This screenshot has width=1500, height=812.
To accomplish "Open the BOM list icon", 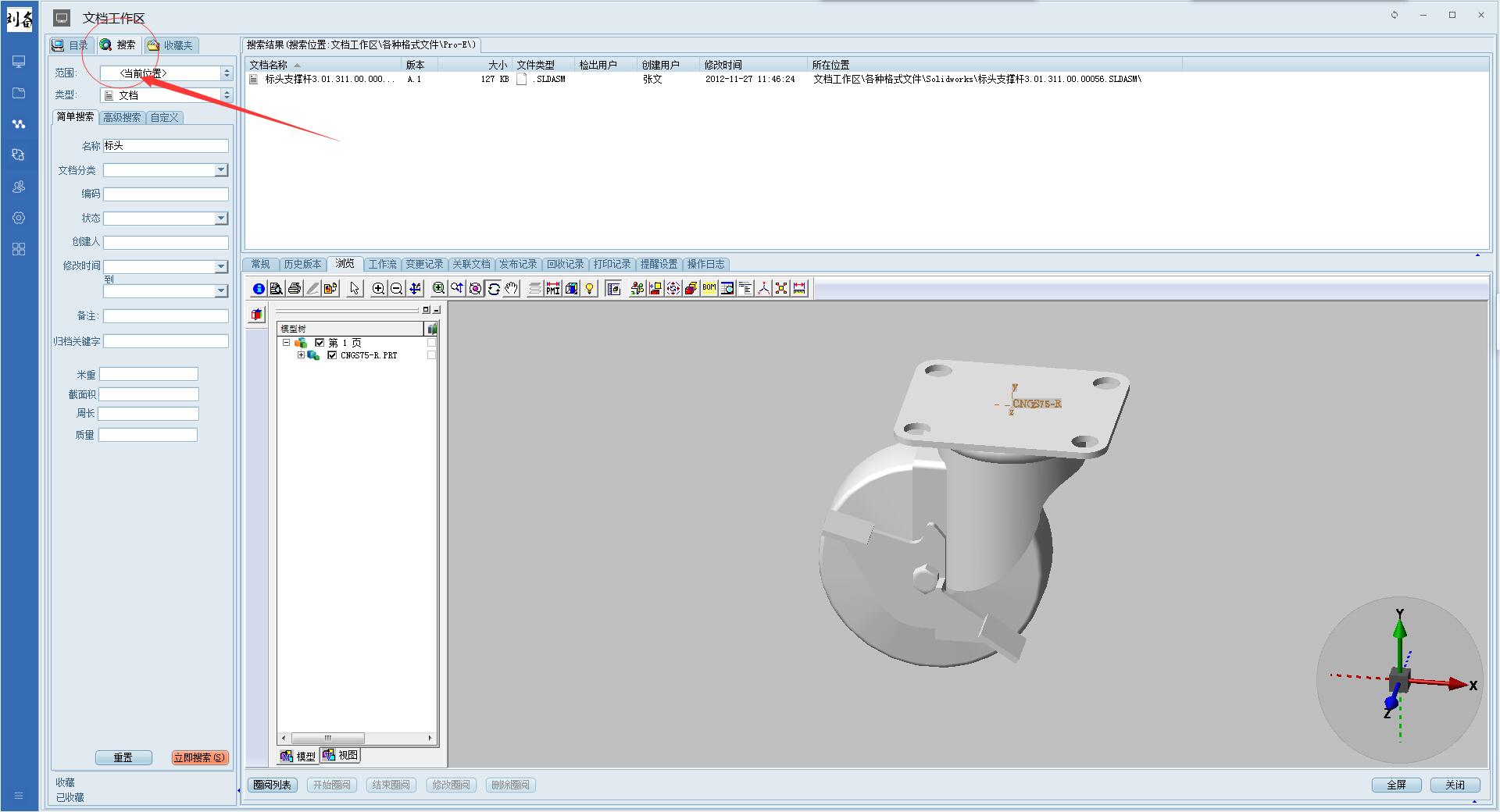I will tap(709, 289).
